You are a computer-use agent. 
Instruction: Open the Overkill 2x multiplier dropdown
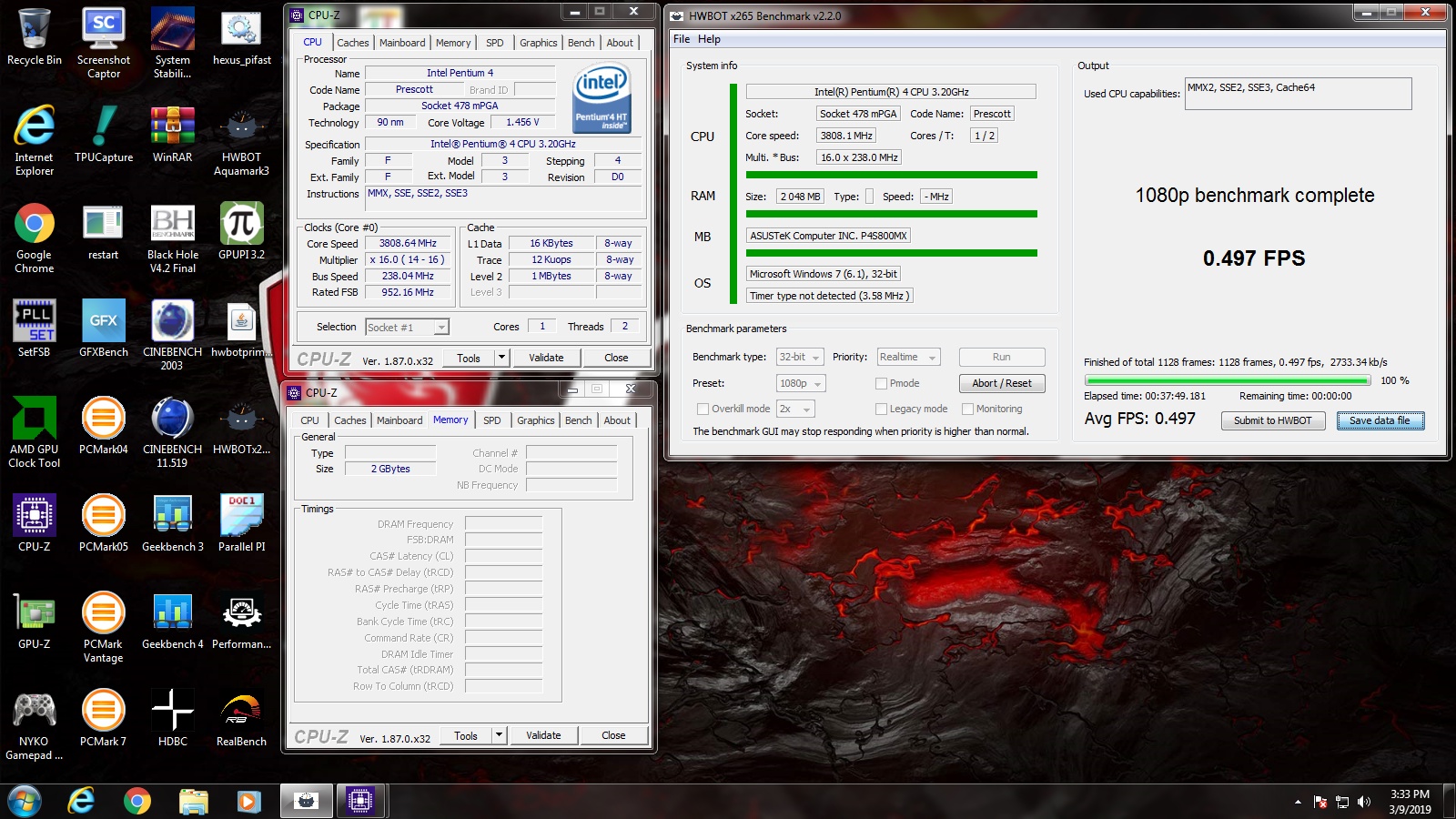(x=796, y=409)
